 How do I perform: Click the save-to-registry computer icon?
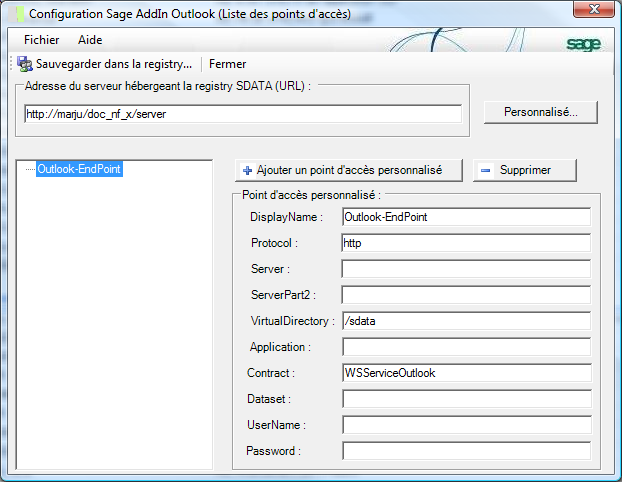[25, 64]
